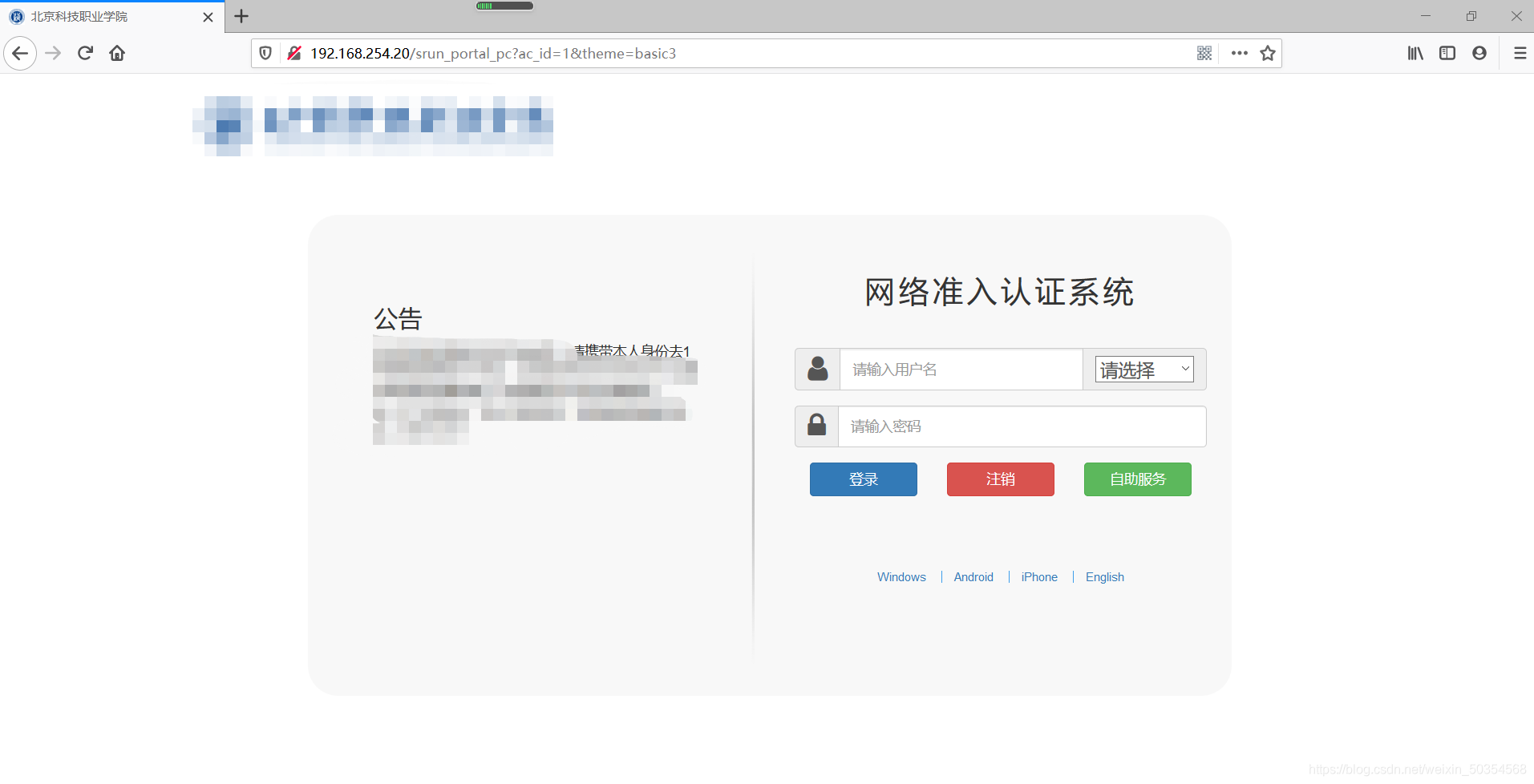
Task: Focus the 请输入用户名 username field
Action: coord(961,370)
